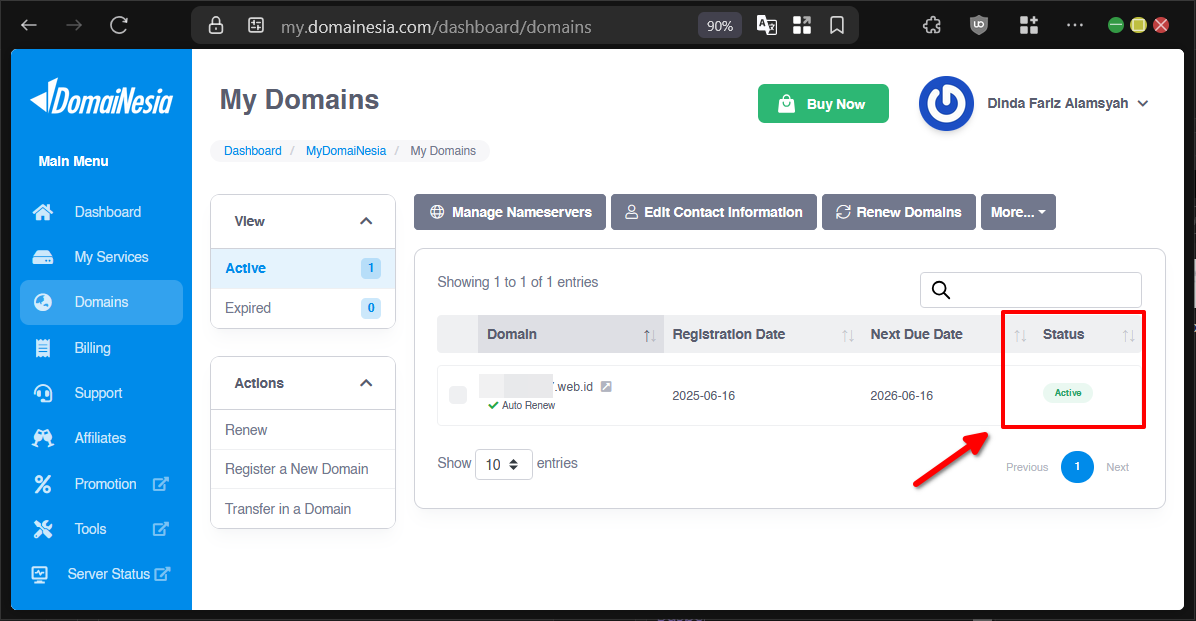
Task: Select the Expired filter in View panel
Action: [248, 308]
